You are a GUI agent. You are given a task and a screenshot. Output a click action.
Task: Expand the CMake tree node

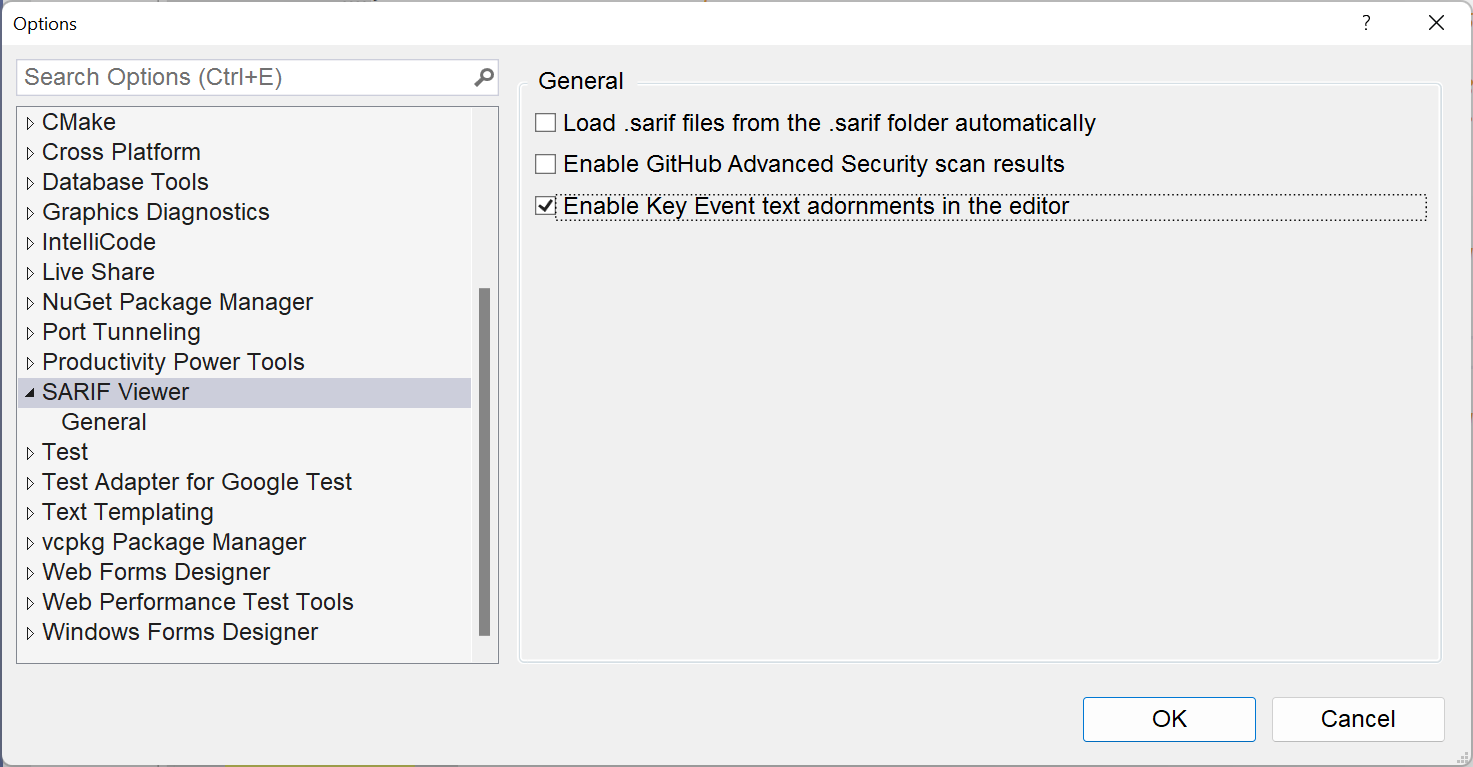coord(30,123)
